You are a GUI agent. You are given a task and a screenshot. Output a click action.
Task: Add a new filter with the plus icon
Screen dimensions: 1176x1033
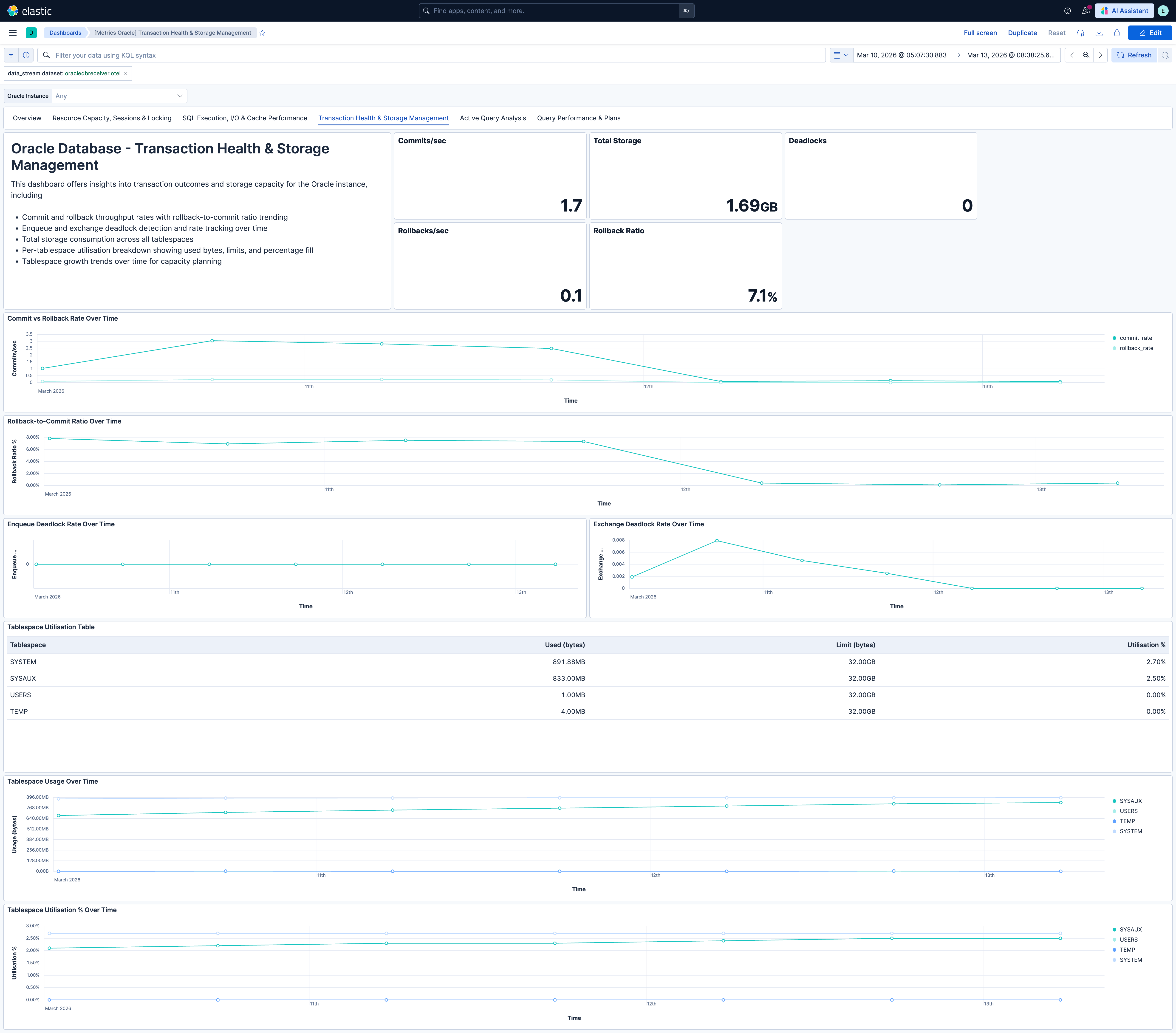pos(26,55)
